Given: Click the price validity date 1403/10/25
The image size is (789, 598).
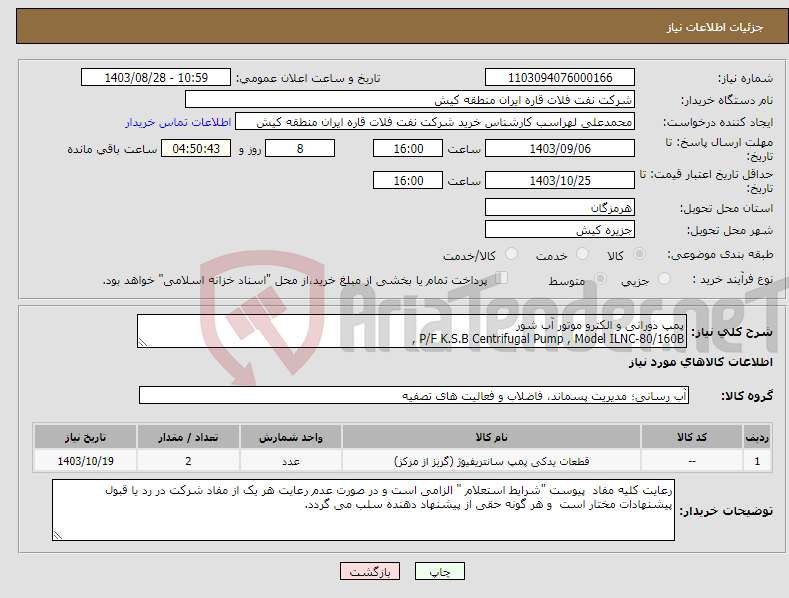Looking at the screenshot, I should pyautogui.click(x=560, y=180).
